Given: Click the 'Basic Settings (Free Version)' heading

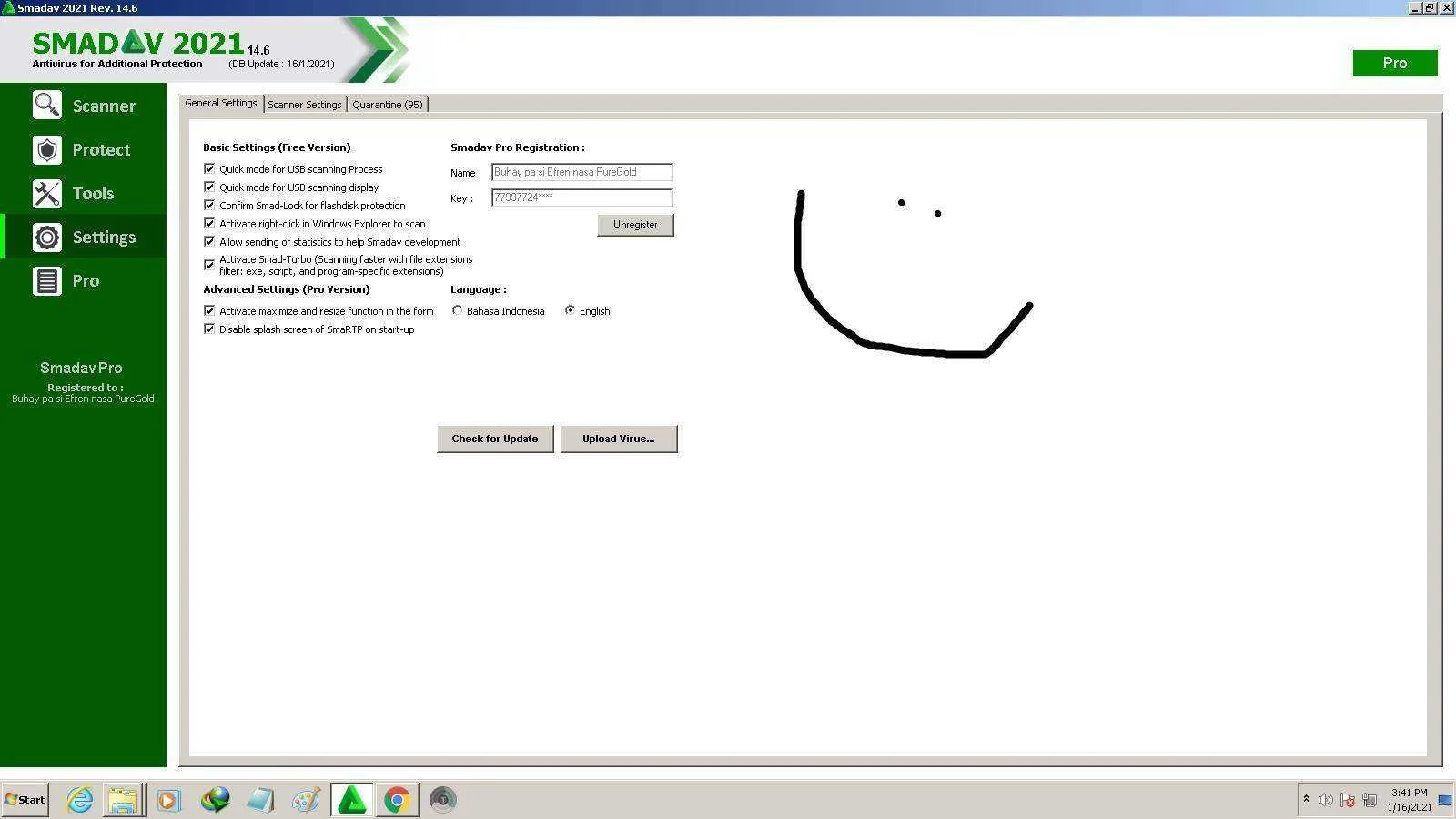Looking at the screenshot, I should point(277,147).
